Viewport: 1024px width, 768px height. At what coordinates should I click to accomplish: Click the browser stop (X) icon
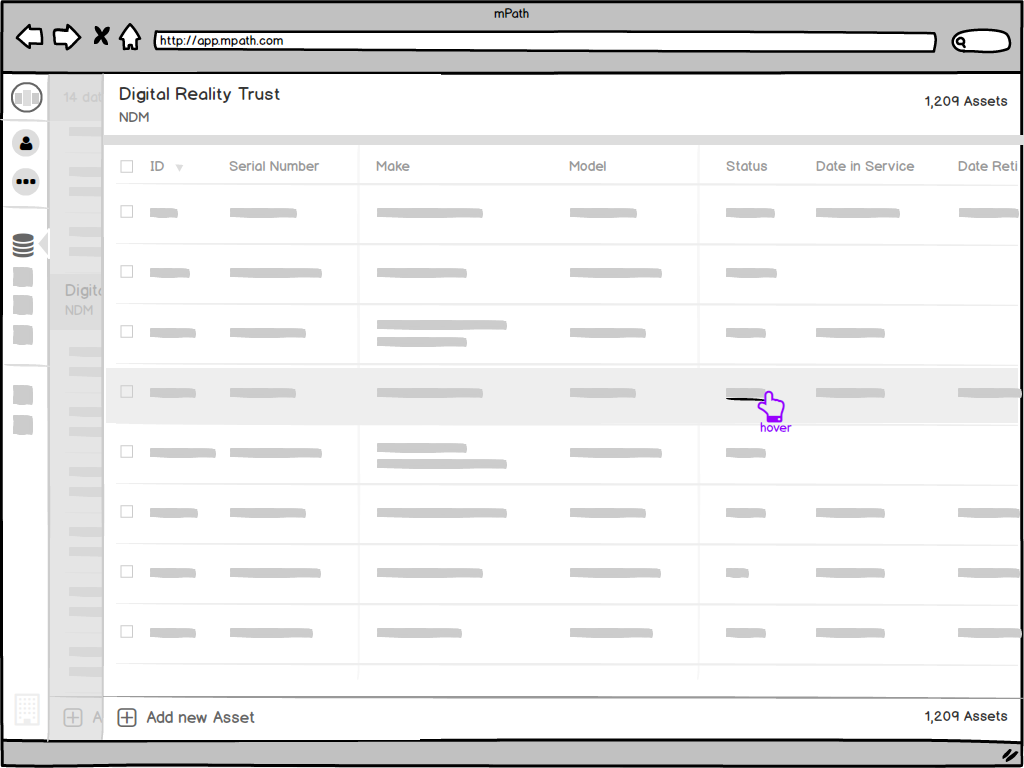pos(100,36)
